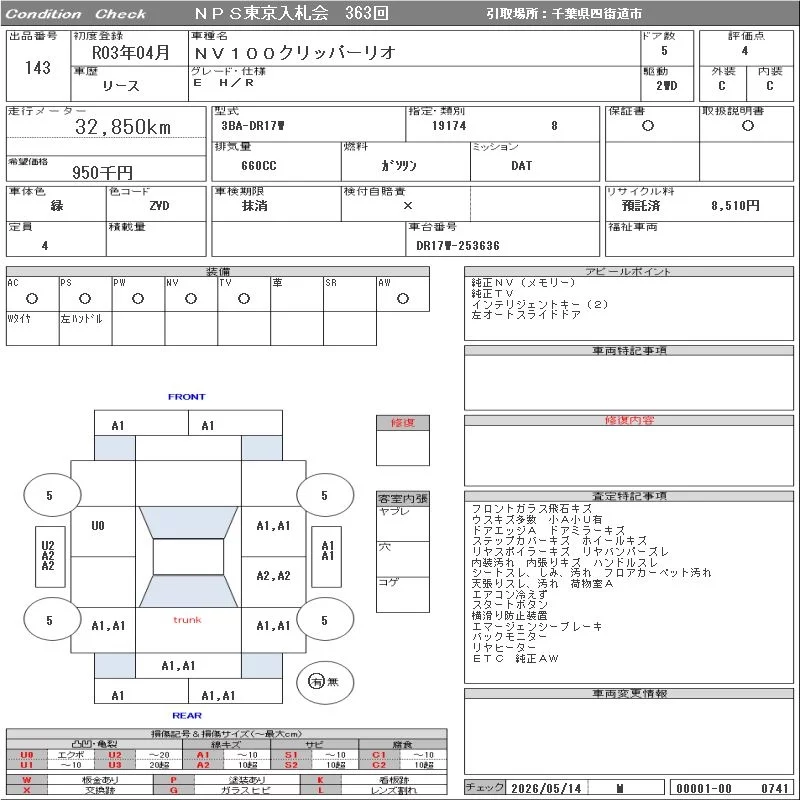Click the ヤブレ interior row
This screenshot has width=800, height=800.
403,523
